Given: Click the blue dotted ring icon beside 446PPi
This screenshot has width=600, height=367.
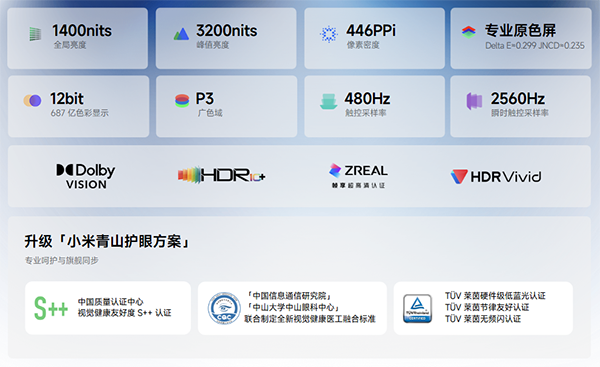Looking at the screenshot, I should tap(328, 34).
